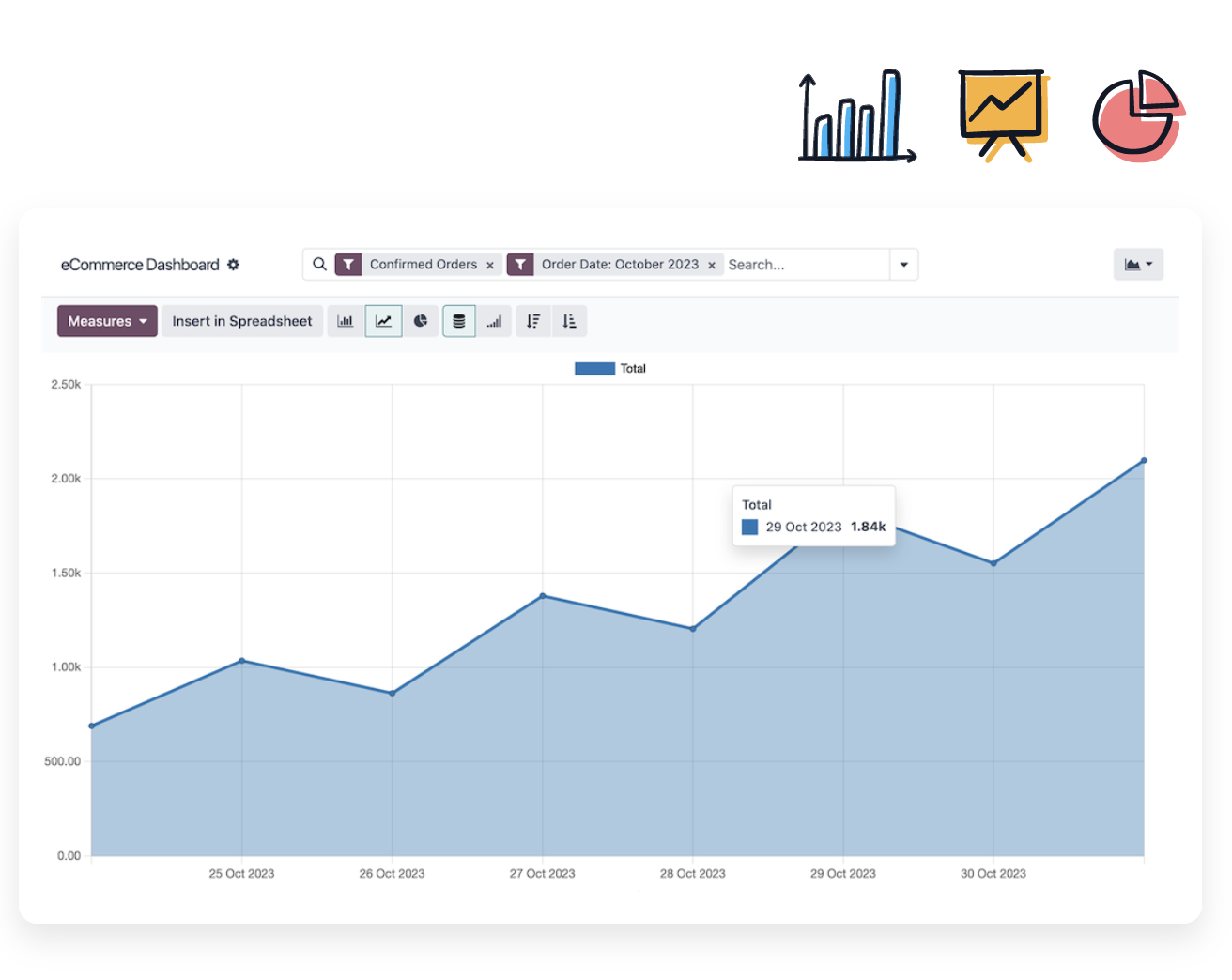
Task: Open the graph view switcher dropdown
Action: [x=1138, y=265]
